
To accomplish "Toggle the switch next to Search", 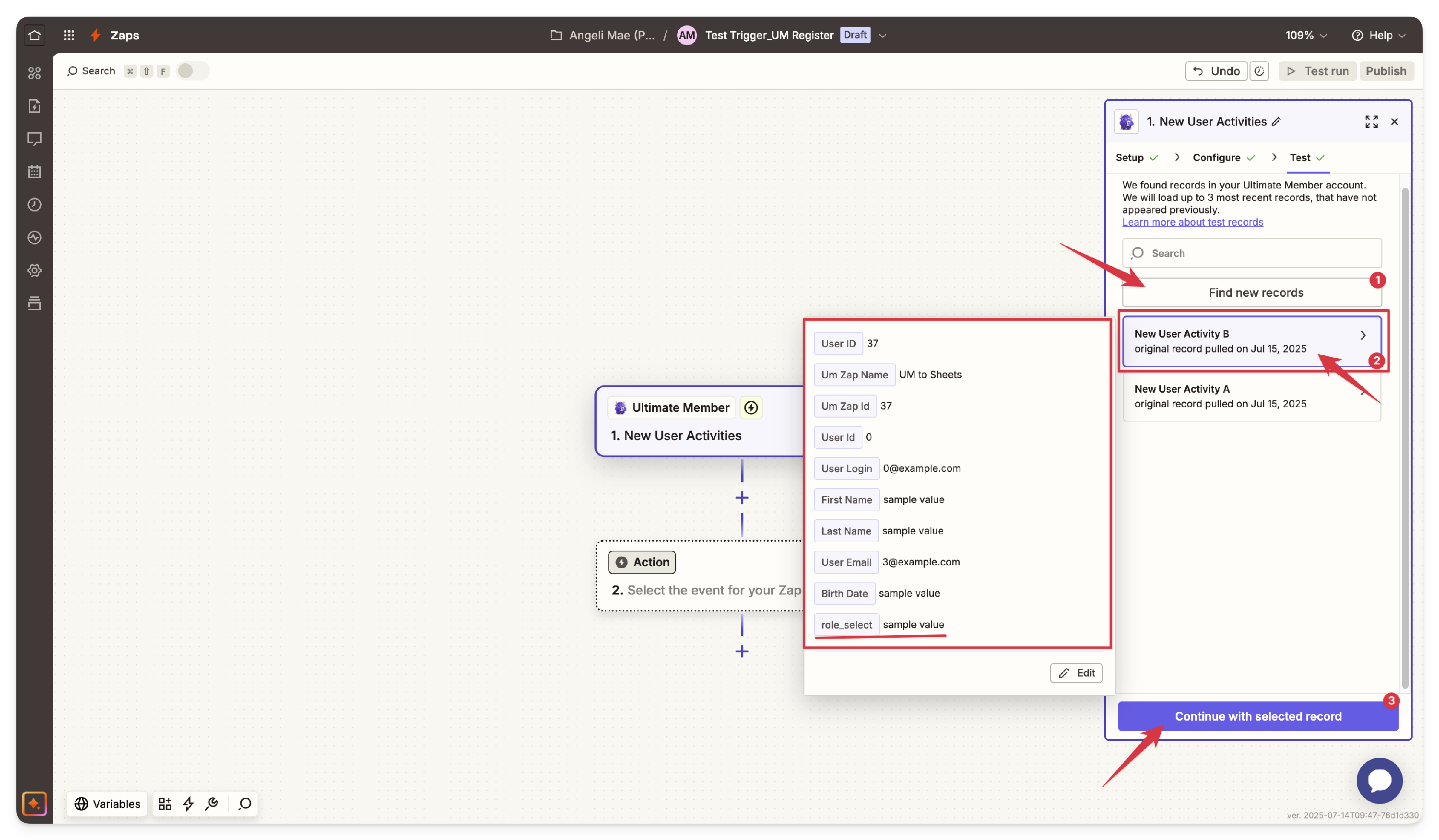I will coord(192,71).
